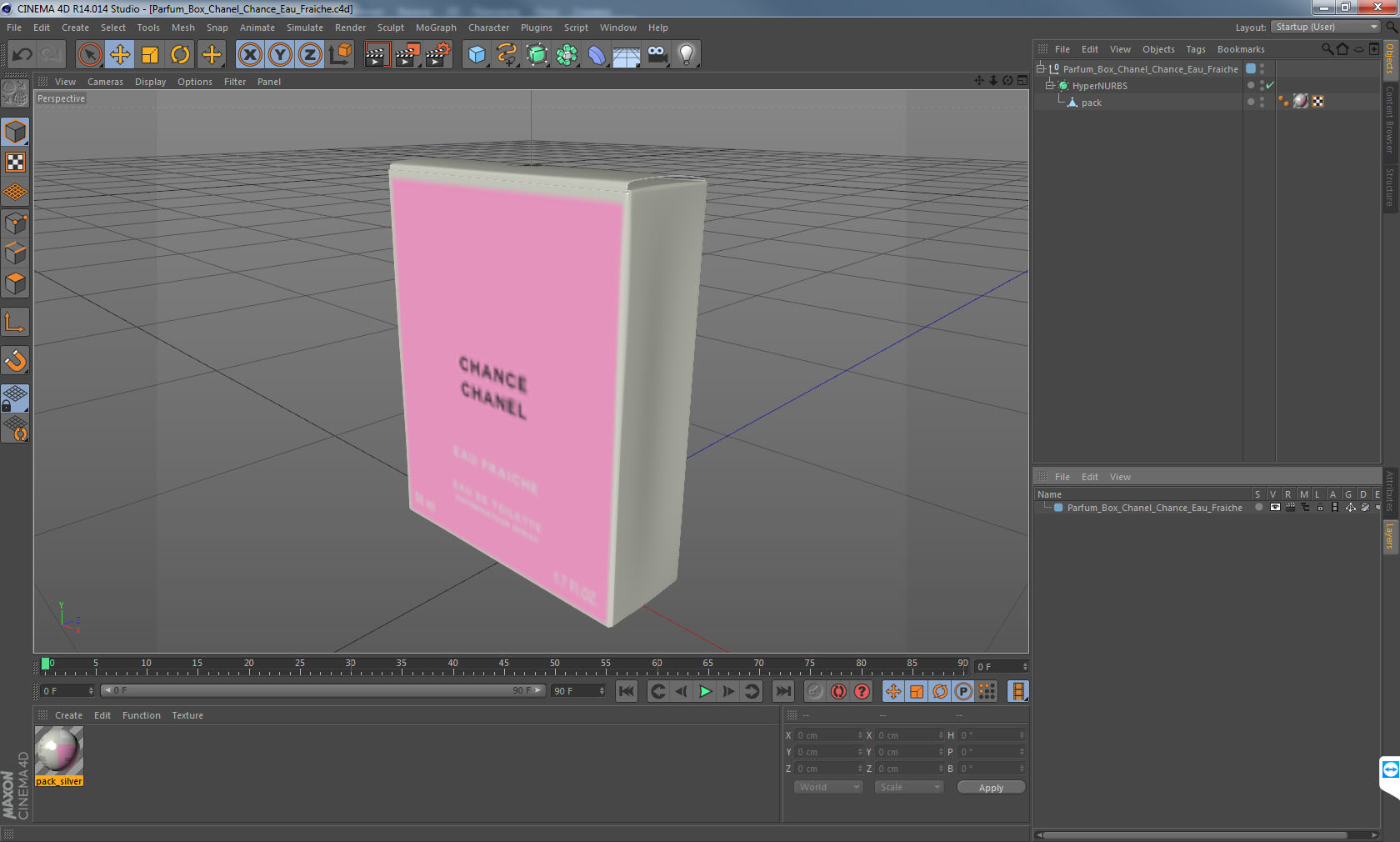Click the coordinate system icon
Screen dimensions: 1400x842
click(340, 55)
